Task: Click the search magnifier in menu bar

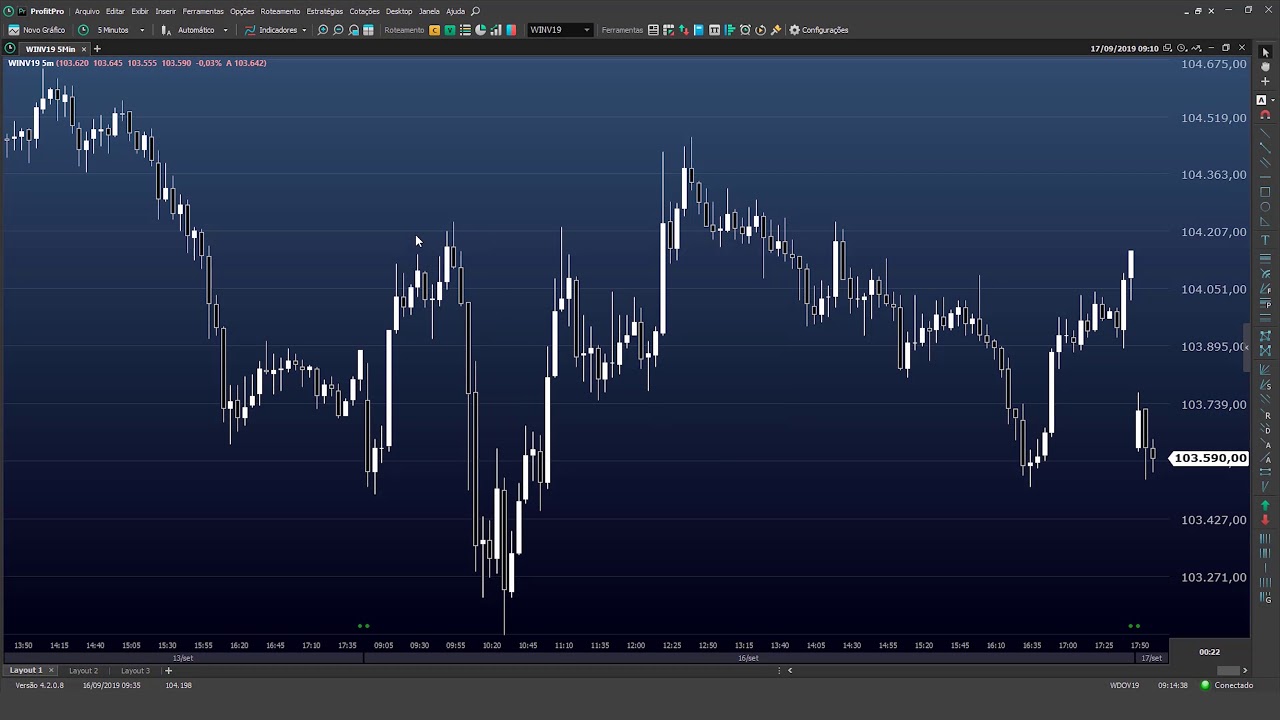Action: 476,11
